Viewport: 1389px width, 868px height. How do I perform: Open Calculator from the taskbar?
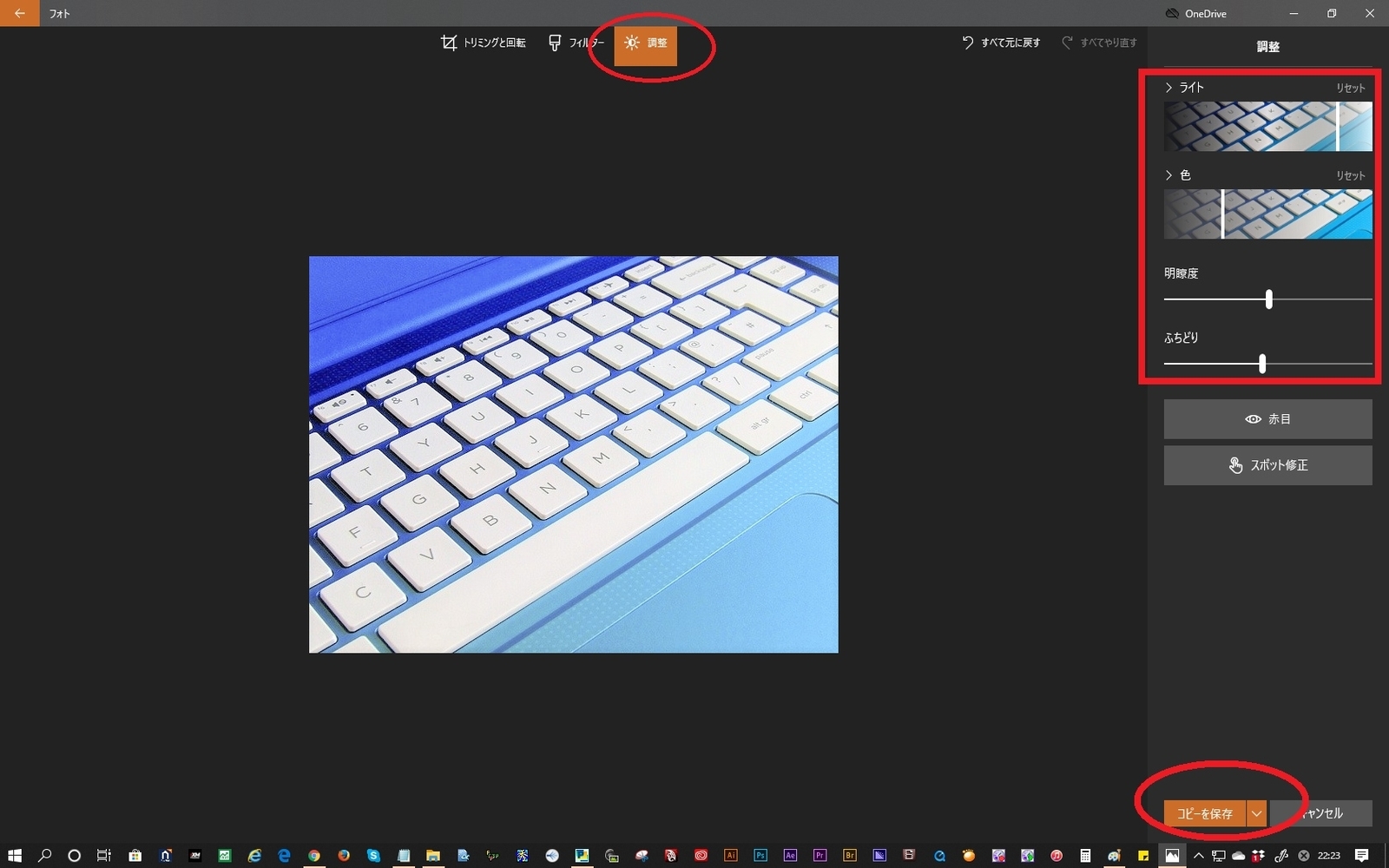point(1085,856)
